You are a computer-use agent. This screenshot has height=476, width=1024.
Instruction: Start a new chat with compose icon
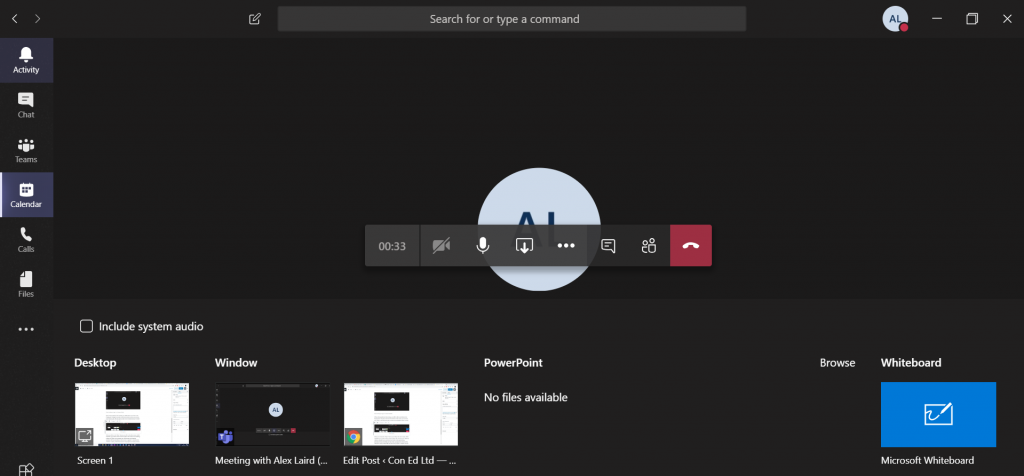pyautogui.click(x=255, y=19)
